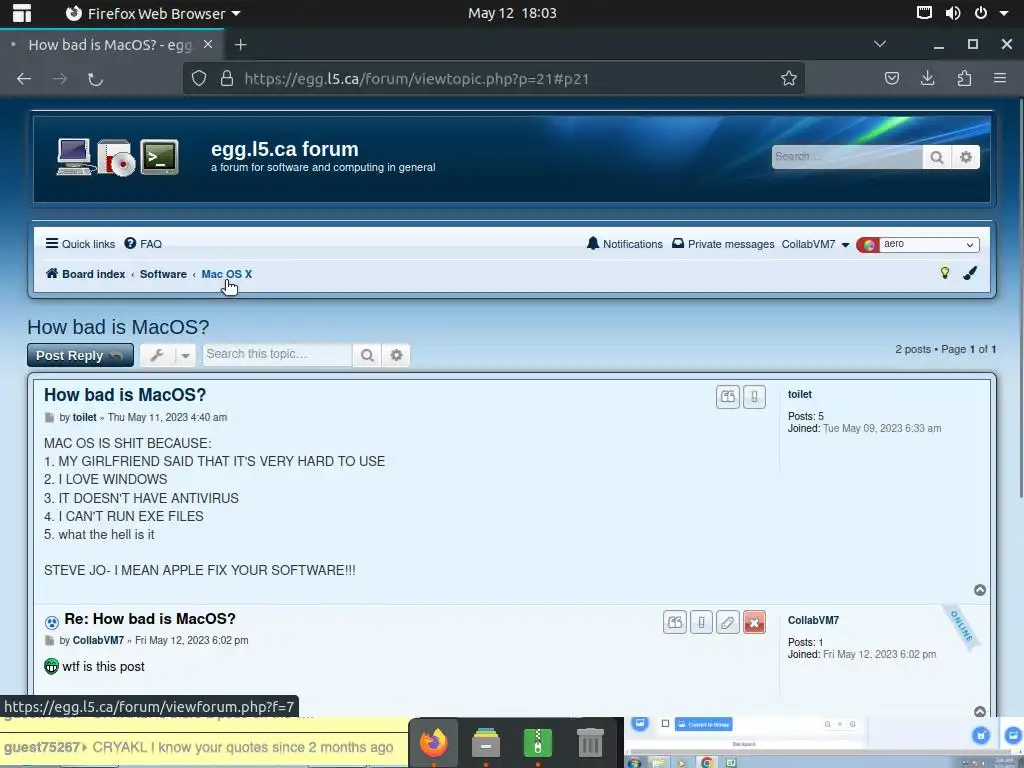Click the 'Search this topic' field
This screenshot has height=768, width=1024.
coord(277,355)
